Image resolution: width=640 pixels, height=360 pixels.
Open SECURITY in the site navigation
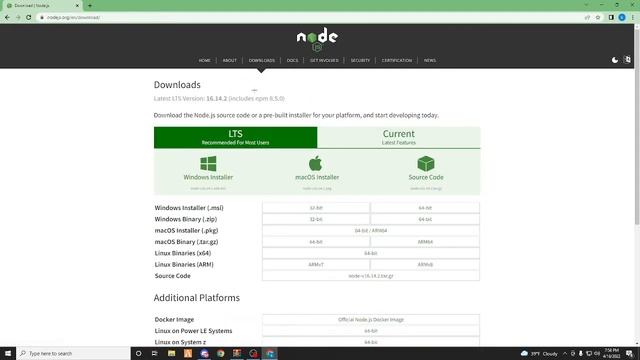tap(360, 60)
